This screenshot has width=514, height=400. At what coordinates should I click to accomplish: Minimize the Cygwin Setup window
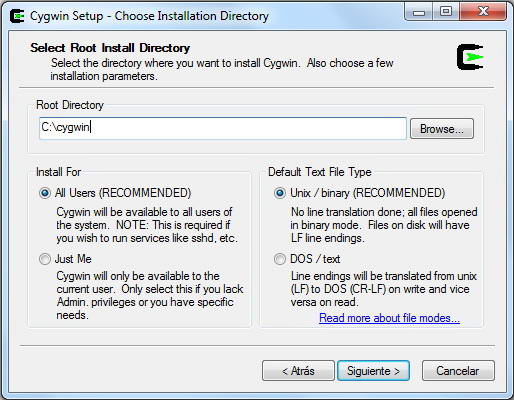(x=419, y=12)
